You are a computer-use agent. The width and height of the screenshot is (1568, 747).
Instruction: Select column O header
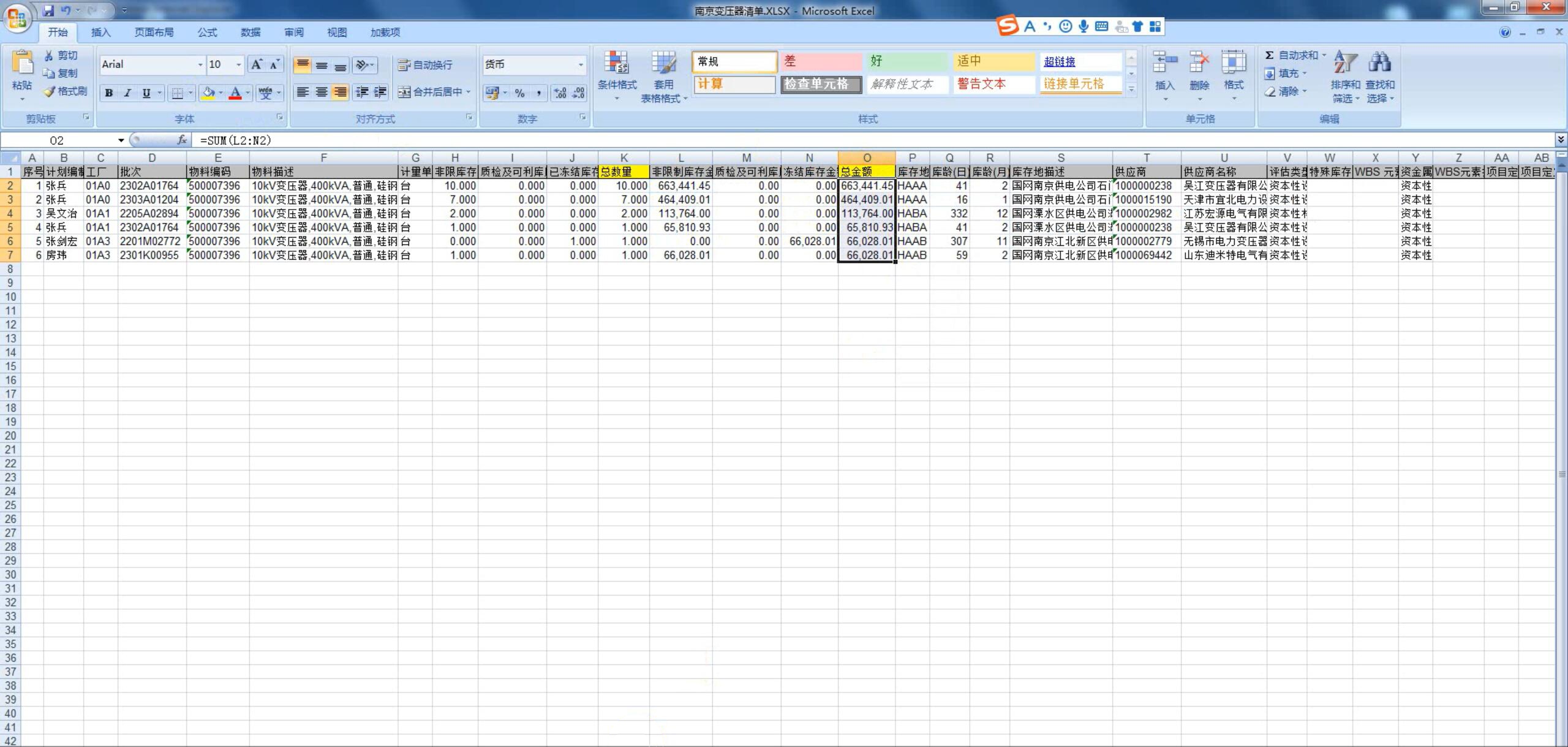coord(866,157)
